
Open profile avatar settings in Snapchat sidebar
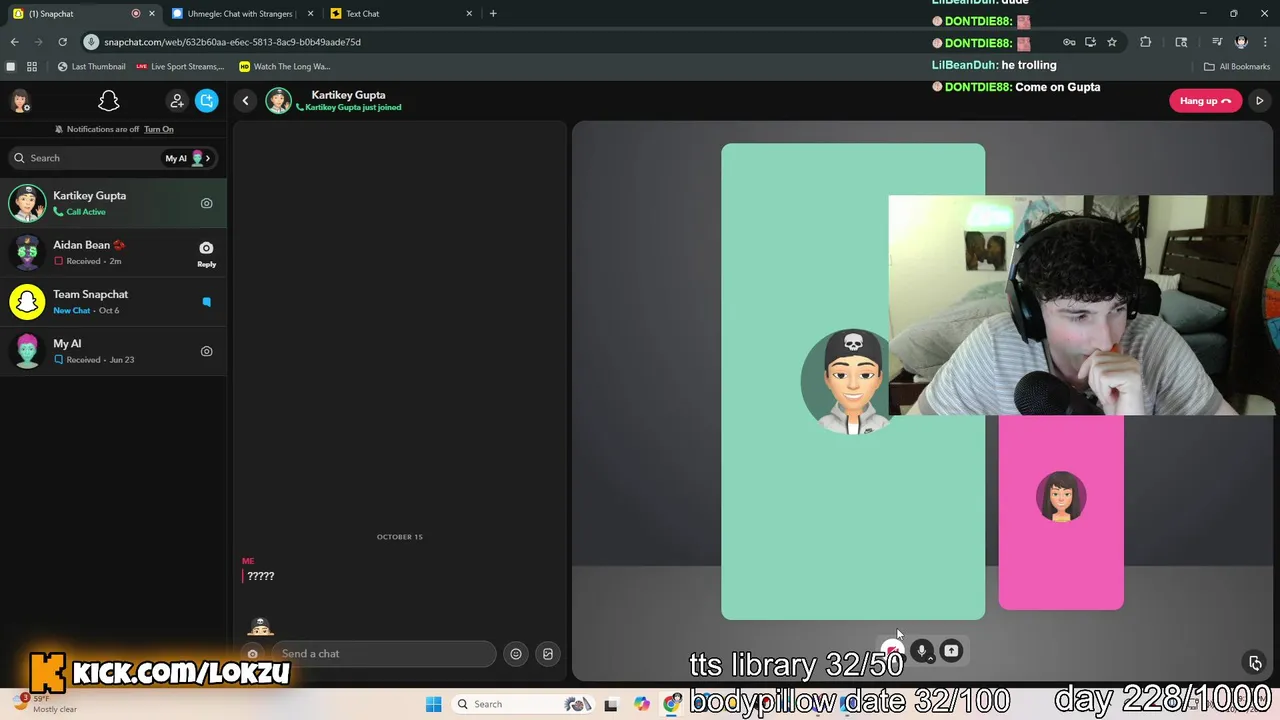coord(20,101)
